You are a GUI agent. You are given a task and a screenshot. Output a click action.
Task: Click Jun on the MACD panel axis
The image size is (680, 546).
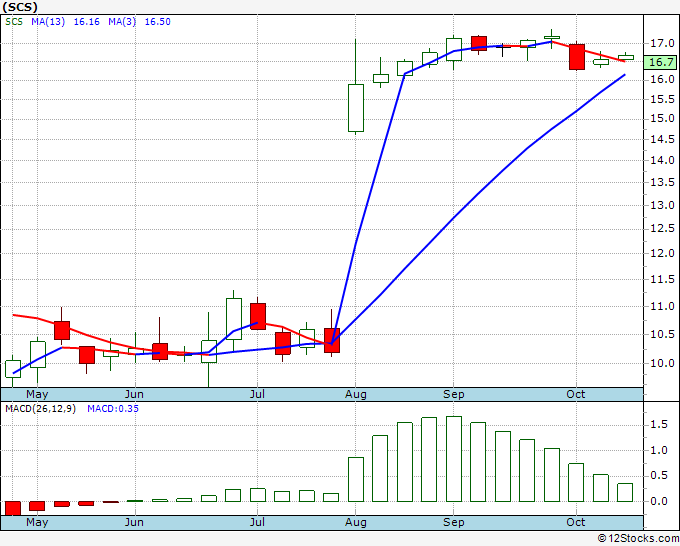(x=134, y=522)
